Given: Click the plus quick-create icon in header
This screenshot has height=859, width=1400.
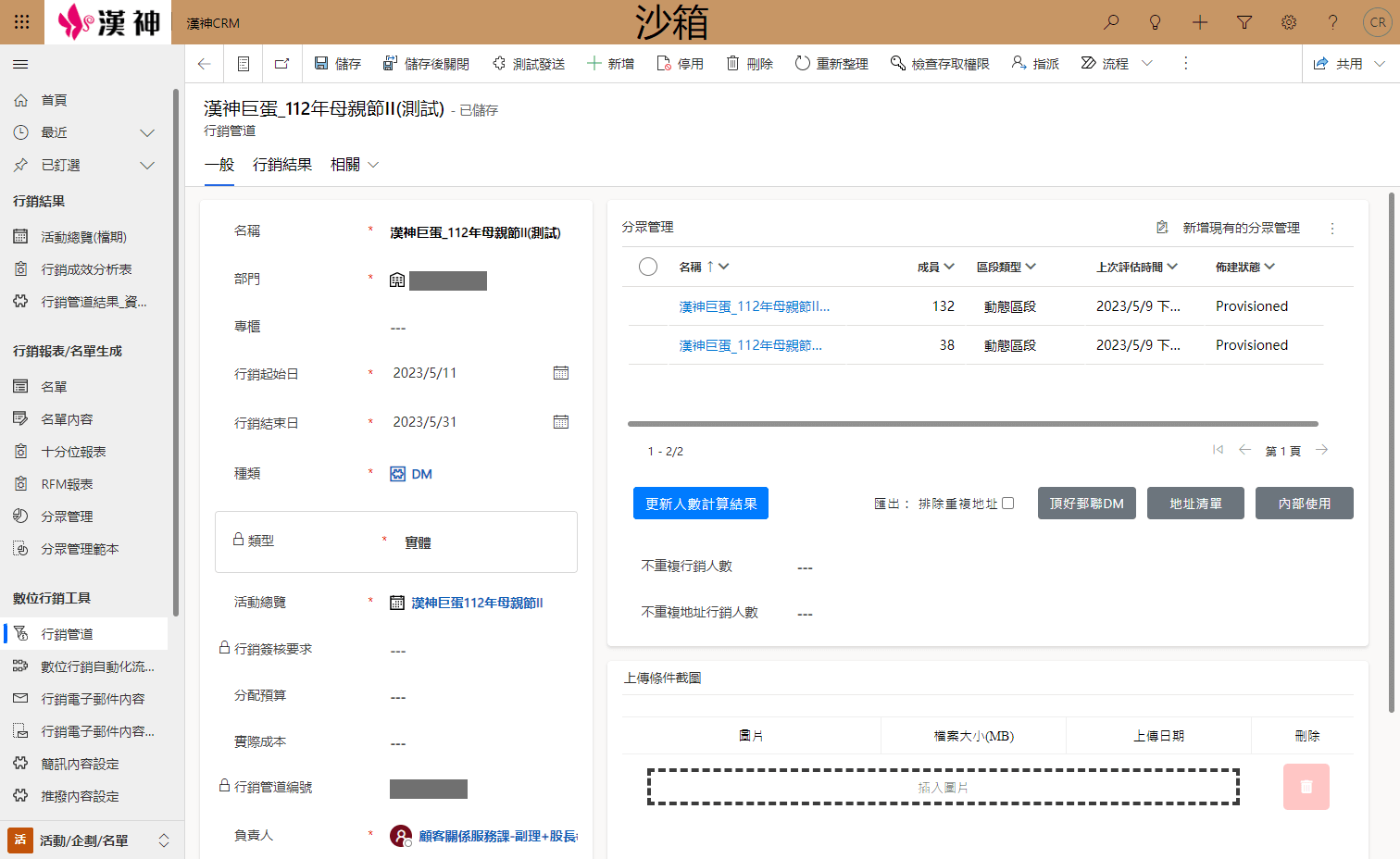Looking at the screenshot, I should pyautogui.click(x=1200, y=22).
